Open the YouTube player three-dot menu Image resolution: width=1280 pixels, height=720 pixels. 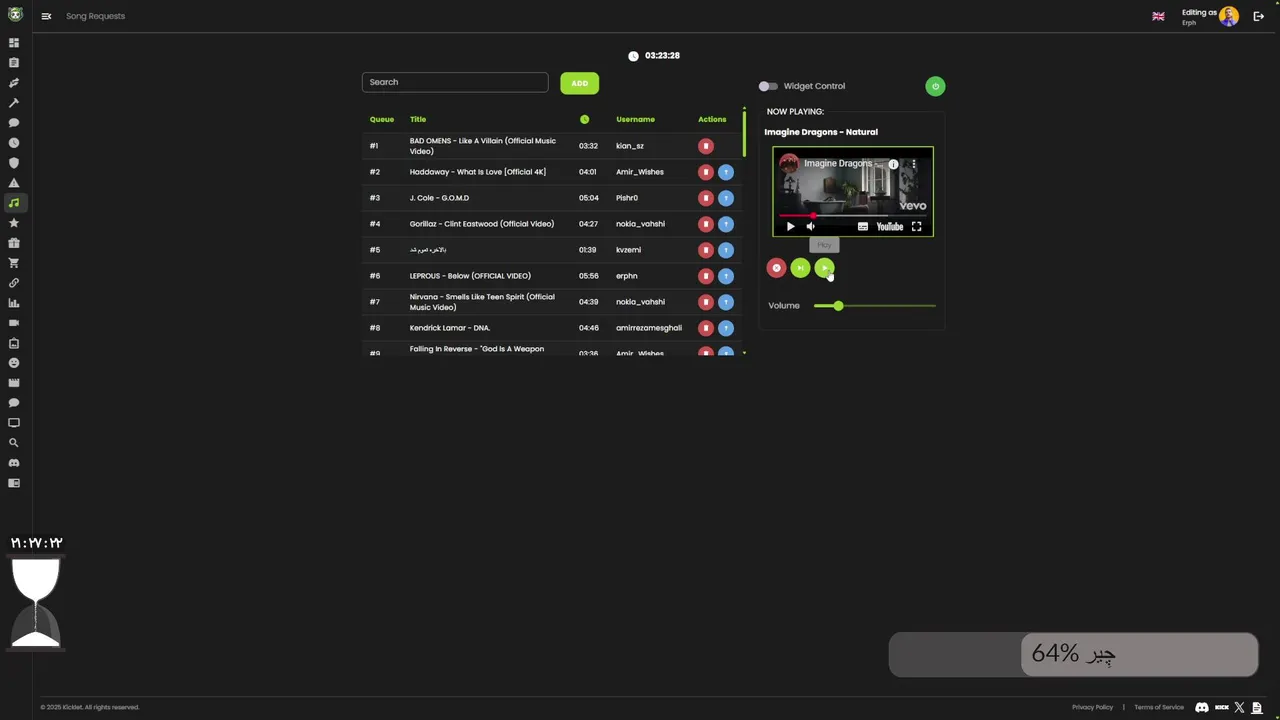tap(913, 164)
